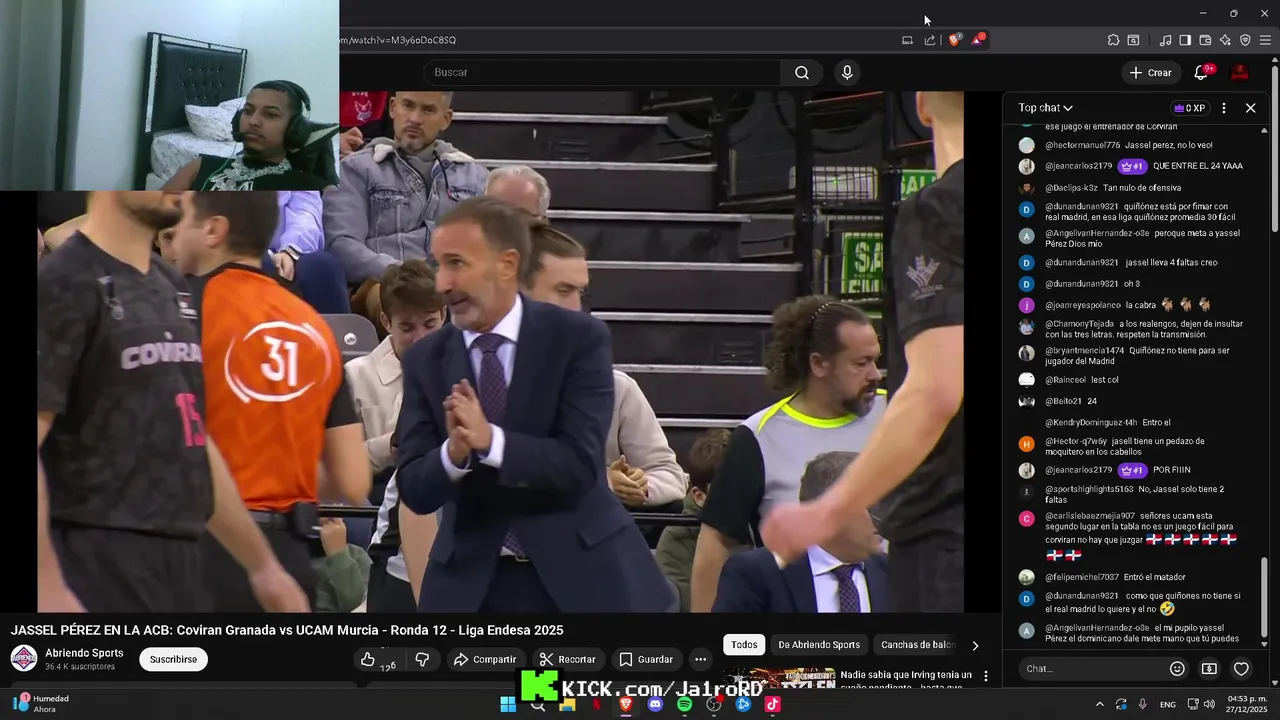
Task: Click the browser URL address bar
Action: [610, 40]
